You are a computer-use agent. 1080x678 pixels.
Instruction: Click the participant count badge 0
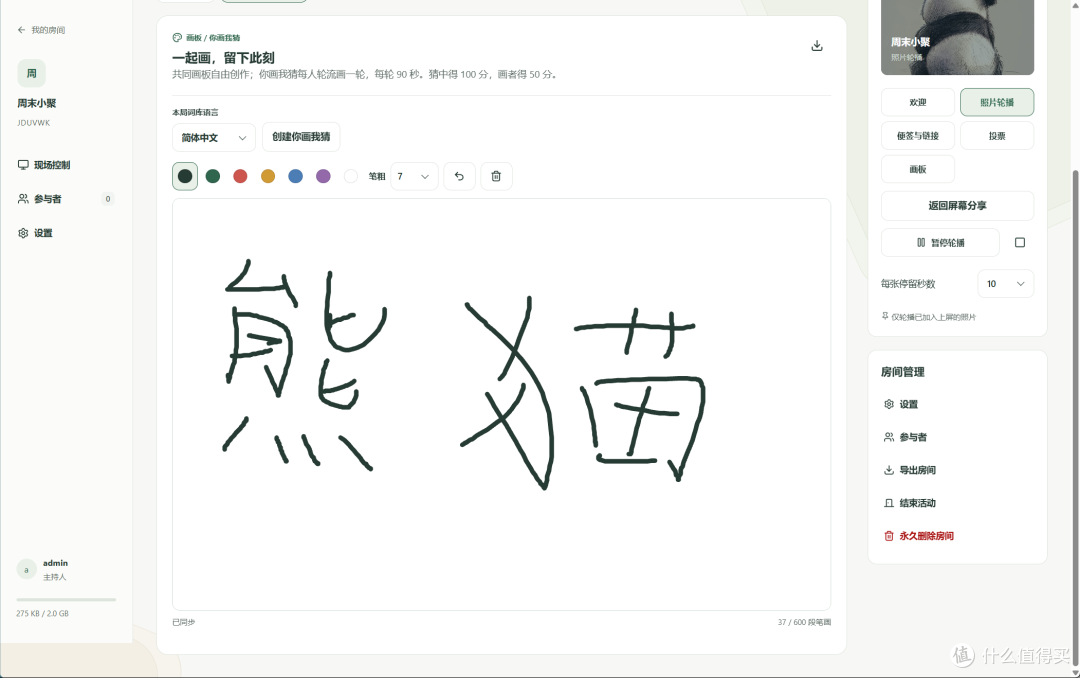(x=107, y=198)
